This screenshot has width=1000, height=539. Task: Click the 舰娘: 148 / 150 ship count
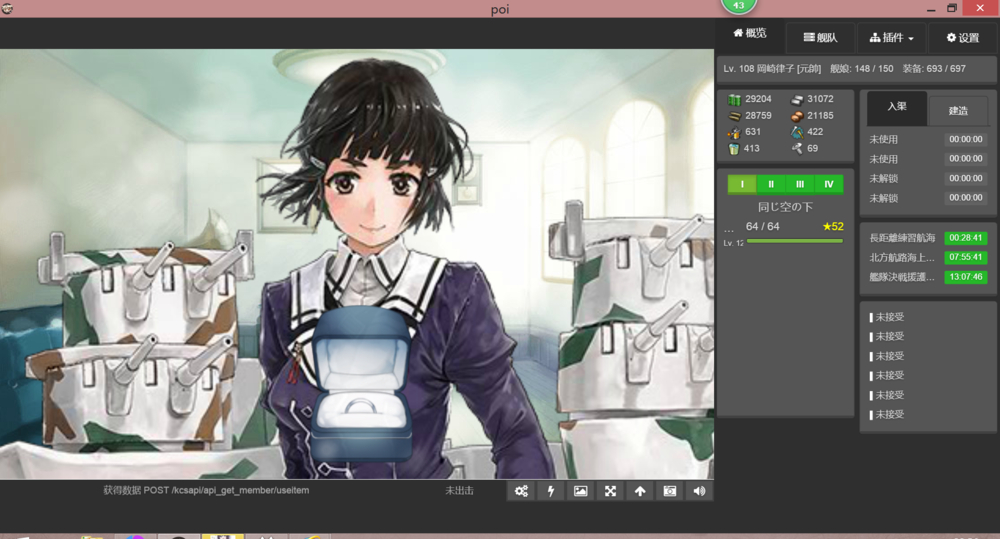pos(862,69)
